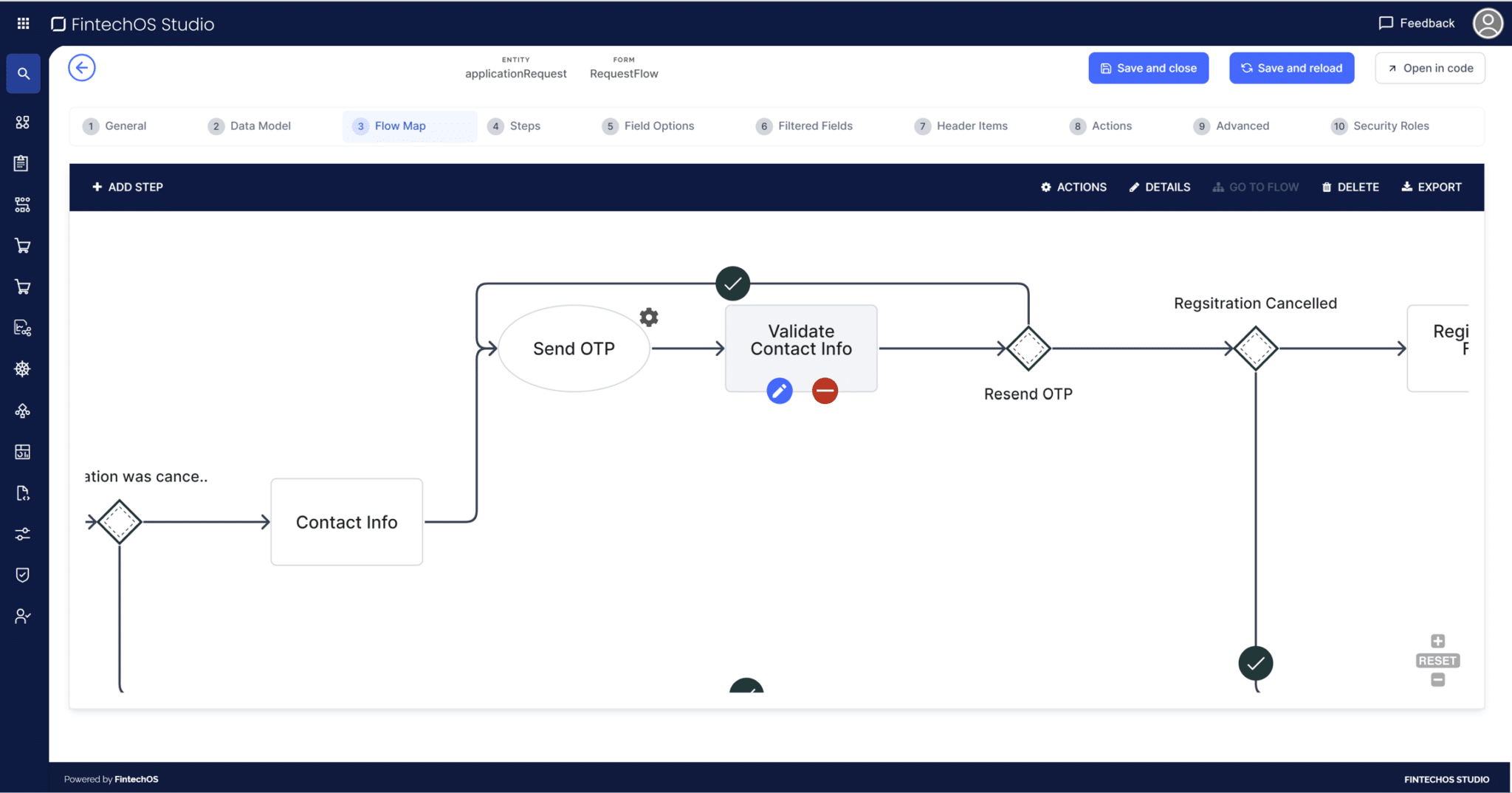Viewport: 1512px width, 793px height.
Task: Zoom in using the plus control
Action: tap(1437, 640)
